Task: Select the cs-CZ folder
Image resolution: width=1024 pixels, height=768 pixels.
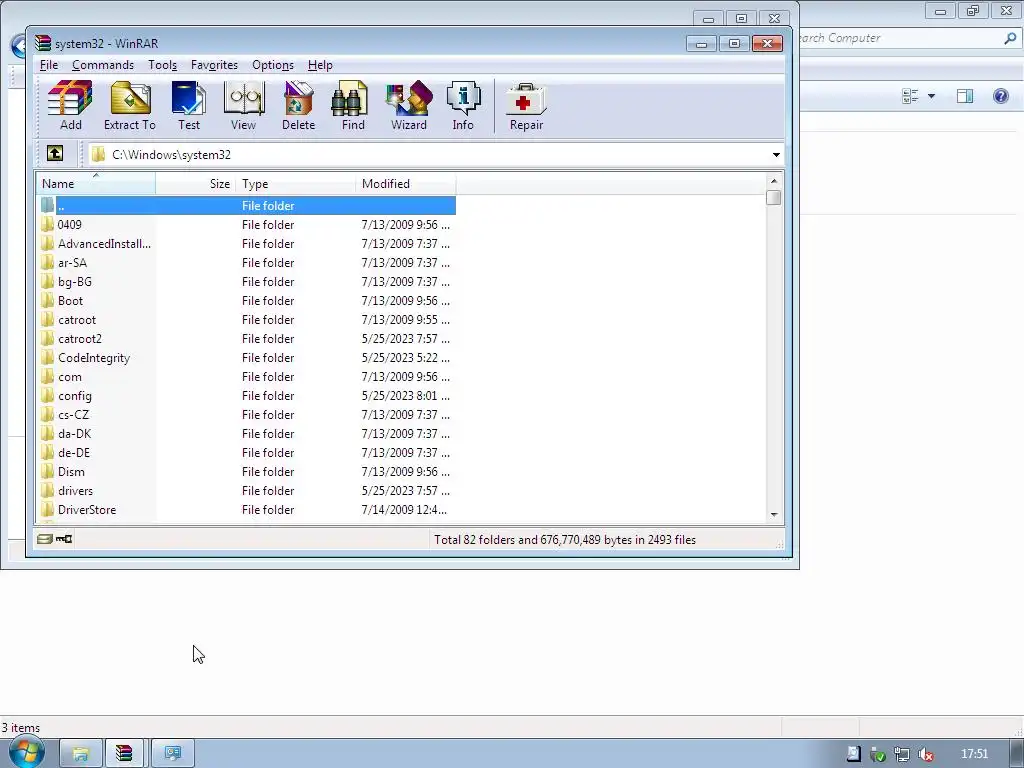Action: coord(246,415)
